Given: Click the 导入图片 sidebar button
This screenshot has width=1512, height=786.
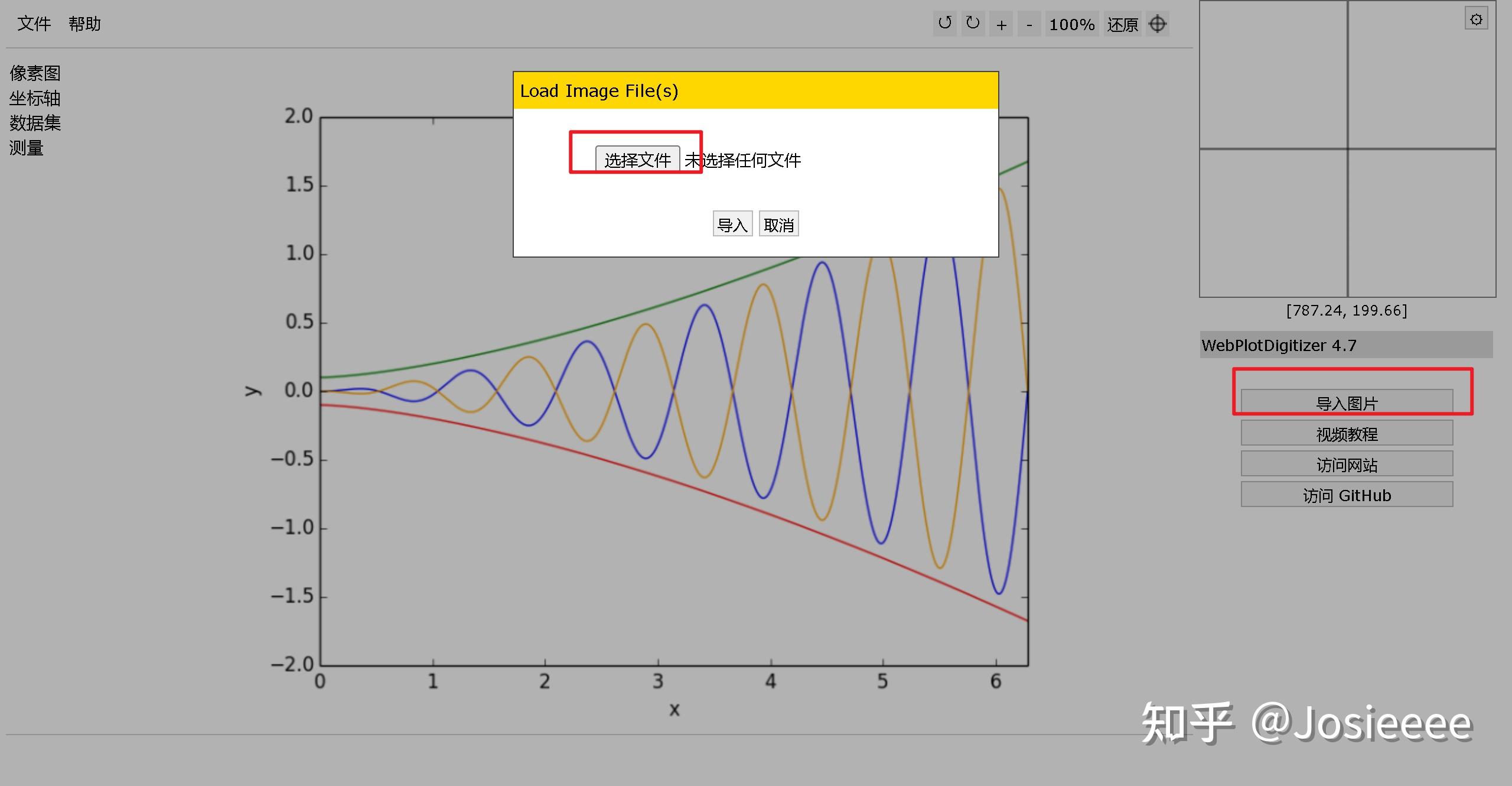Looking at the screenshot, I should (1347, 403).
